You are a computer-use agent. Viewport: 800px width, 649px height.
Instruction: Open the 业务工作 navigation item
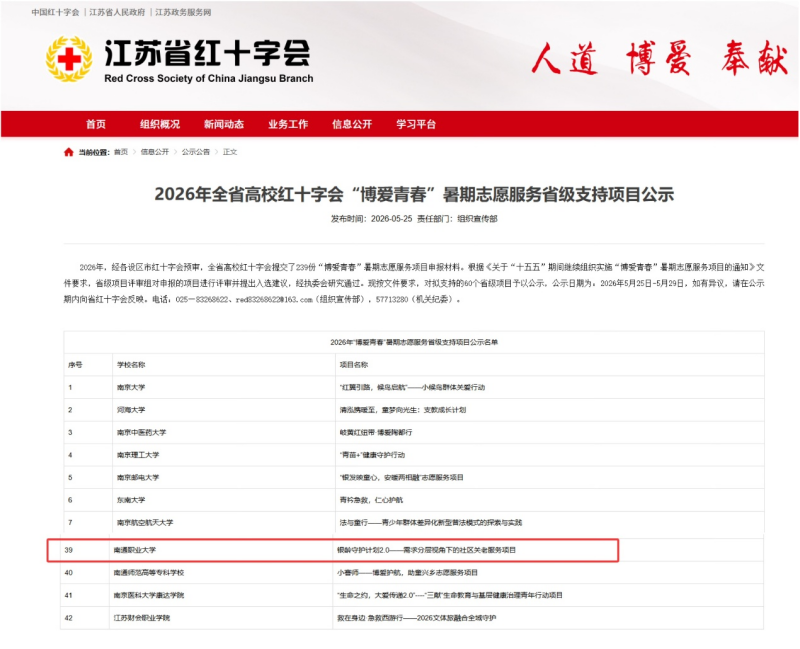[288, 124]
